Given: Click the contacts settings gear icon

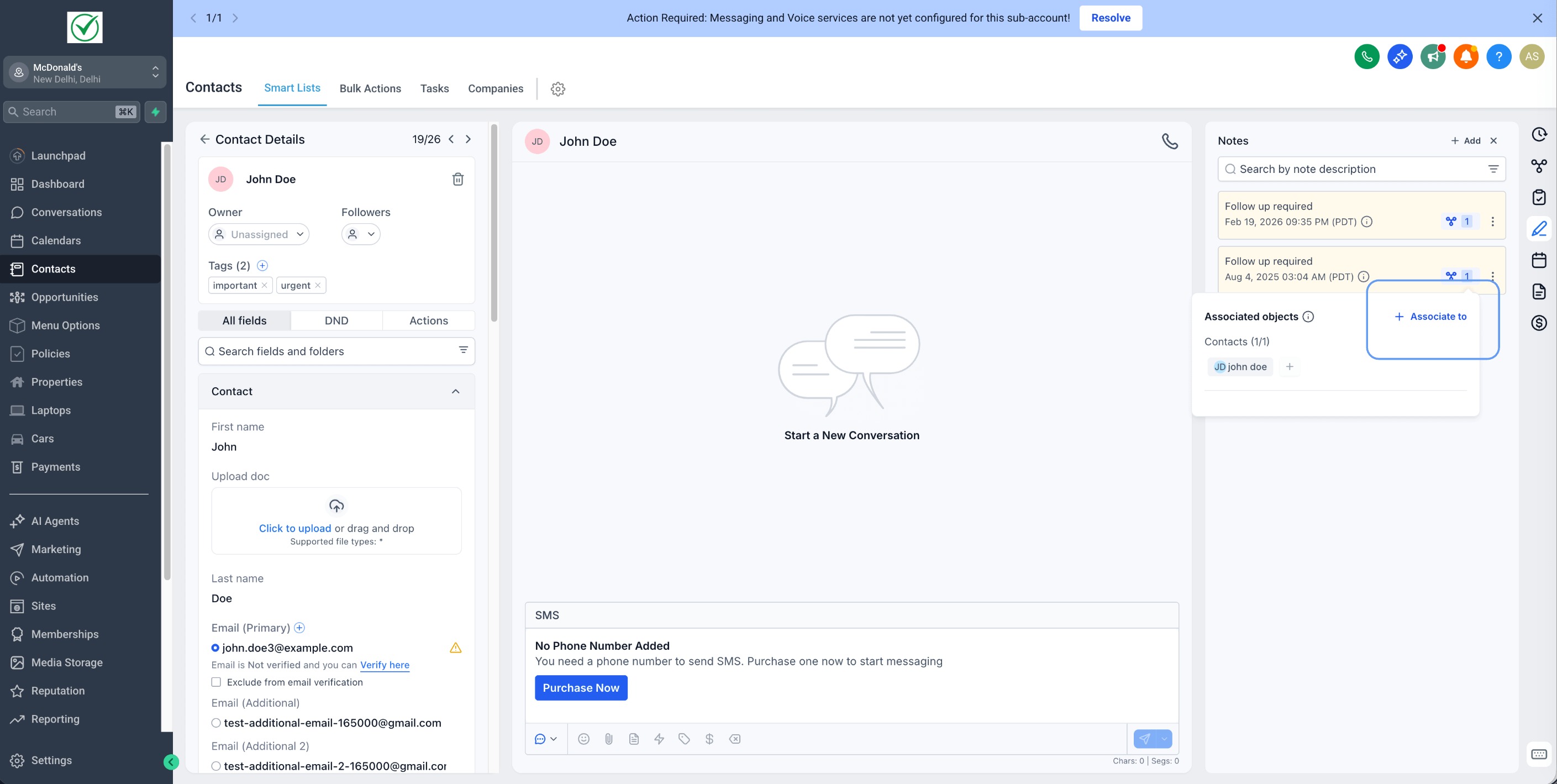Looking at the screenshot, I should pos(557,89).
